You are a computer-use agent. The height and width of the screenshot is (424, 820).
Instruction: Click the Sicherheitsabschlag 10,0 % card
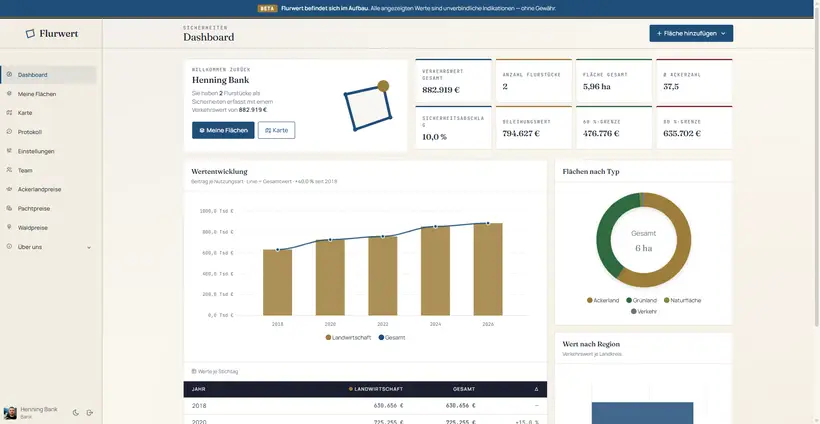tap(453, 128)
